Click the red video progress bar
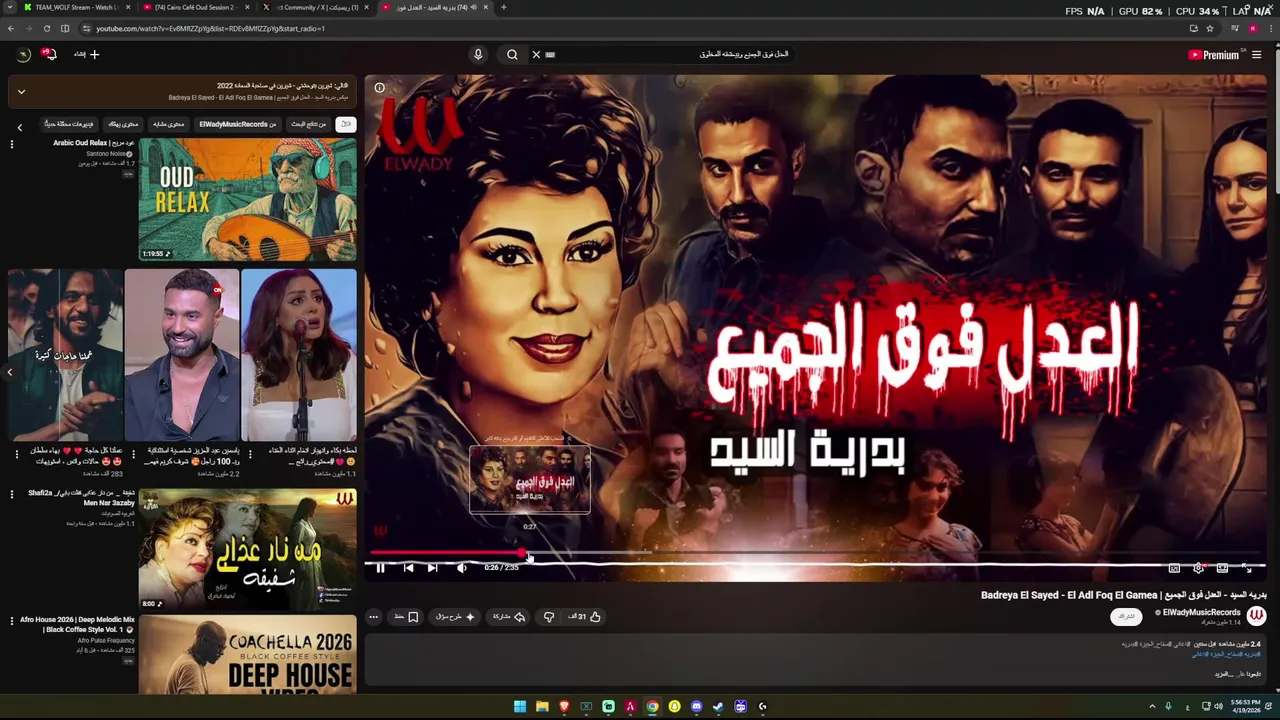 coord(446,552)
